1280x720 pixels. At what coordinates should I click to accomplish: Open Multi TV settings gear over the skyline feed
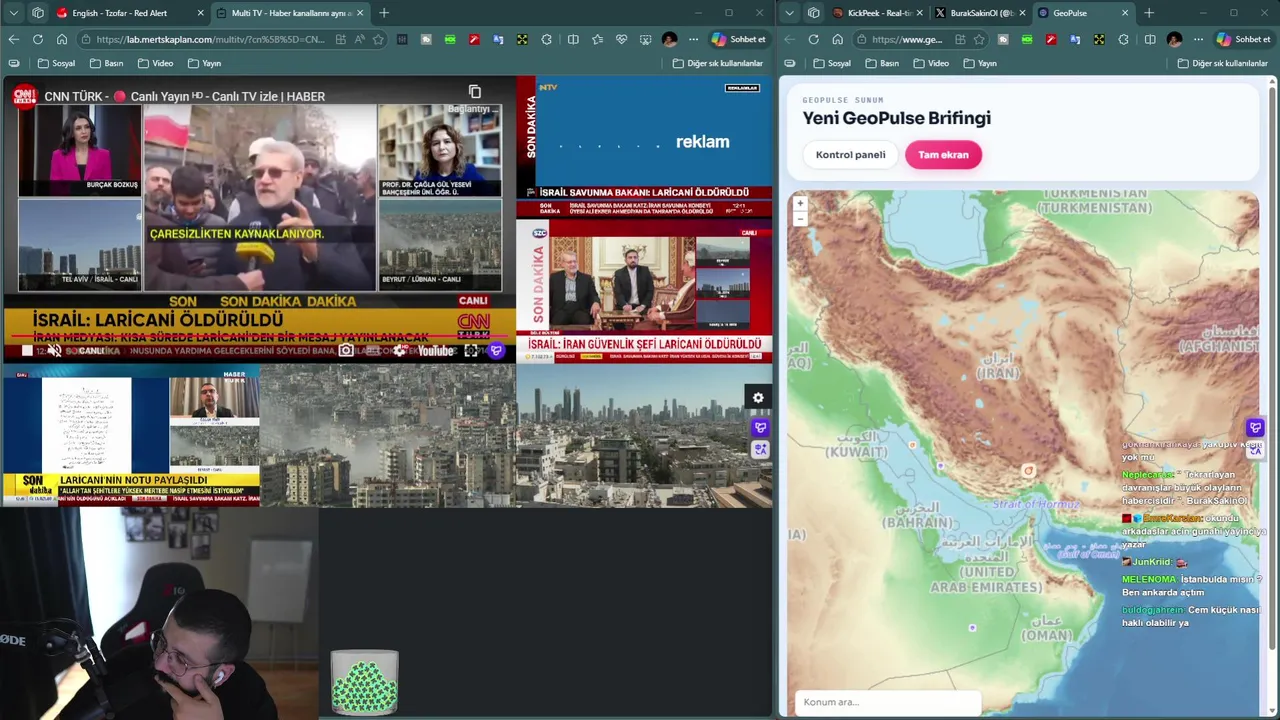click(758, 398)
